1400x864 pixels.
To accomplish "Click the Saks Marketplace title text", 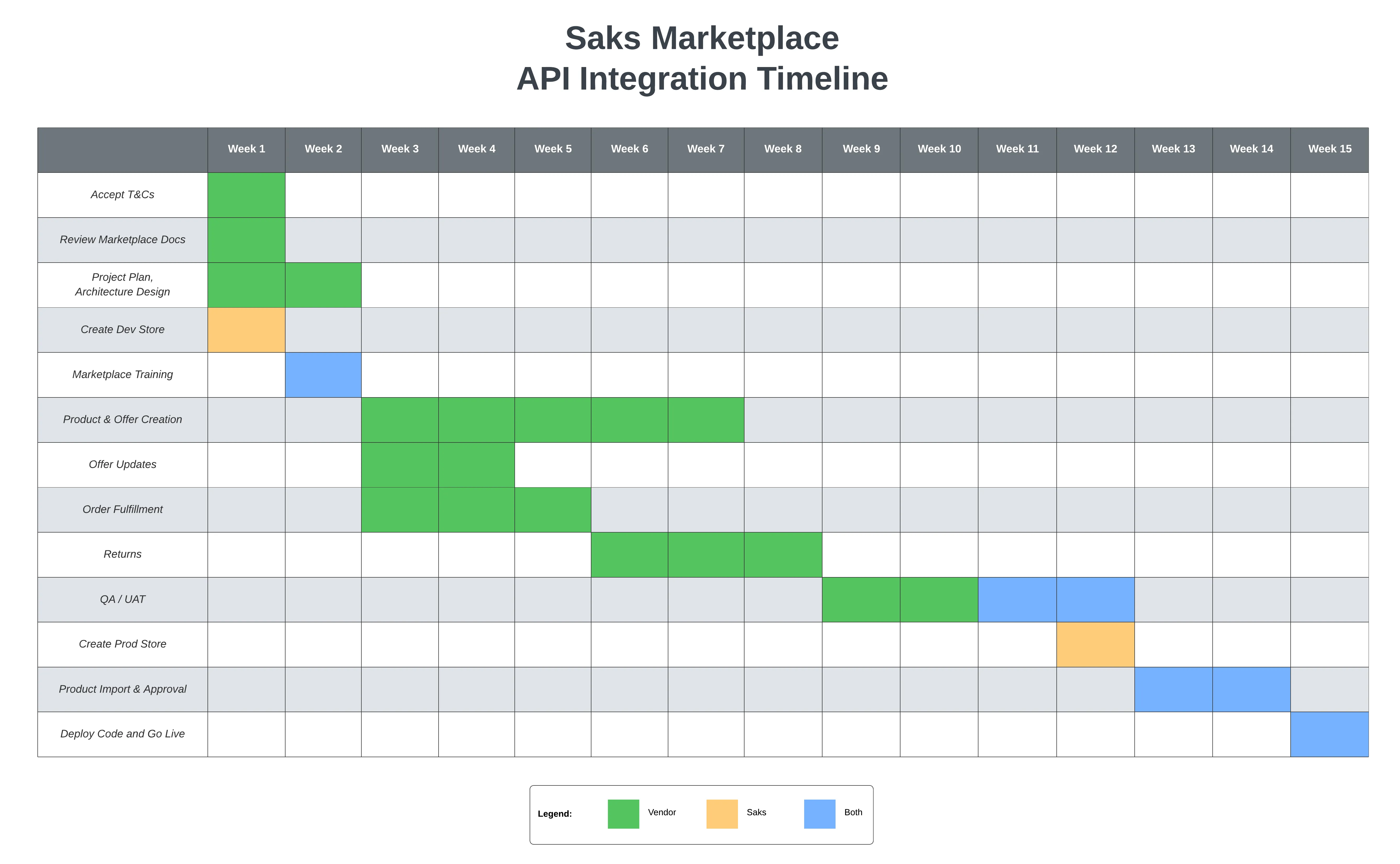I will click(x=702, y=38).
